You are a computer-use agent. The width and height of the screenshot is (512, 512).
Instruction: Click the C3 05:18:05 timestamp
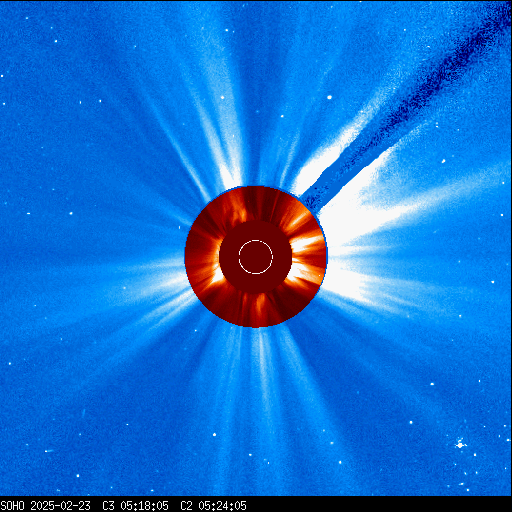coord(135,506)
